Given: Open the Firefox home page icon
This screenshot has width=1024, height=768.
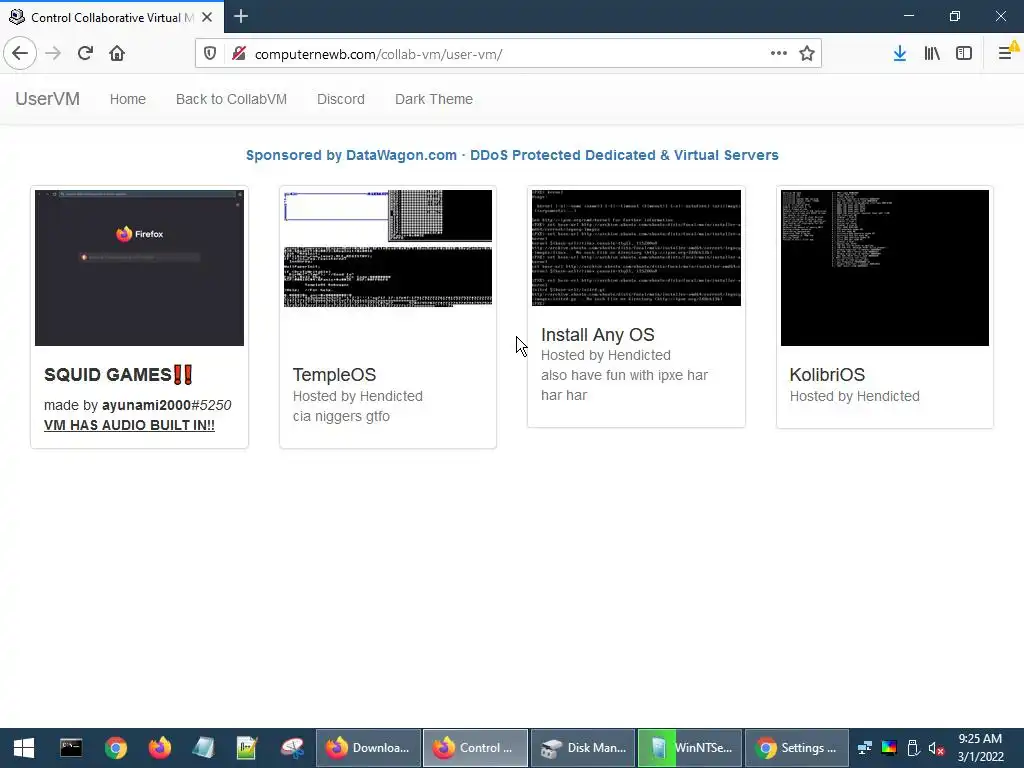Looking at the screenshot, I should (117, 54).
